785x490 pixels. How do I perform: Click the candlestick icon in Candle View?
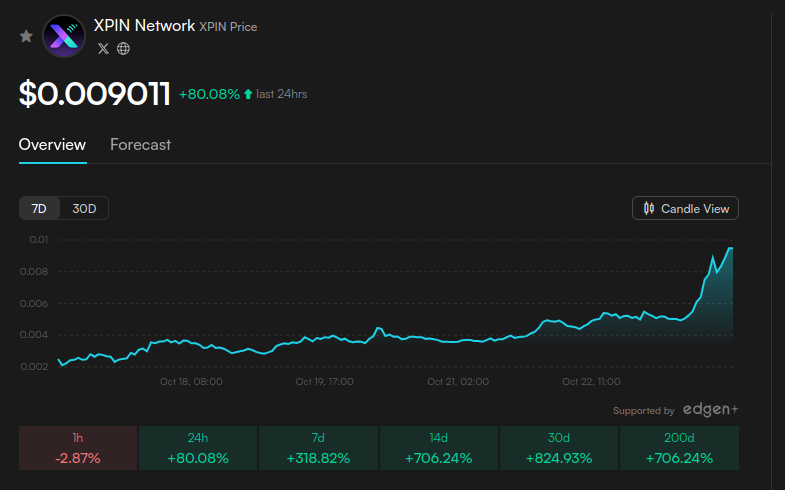tap(649, 208)
